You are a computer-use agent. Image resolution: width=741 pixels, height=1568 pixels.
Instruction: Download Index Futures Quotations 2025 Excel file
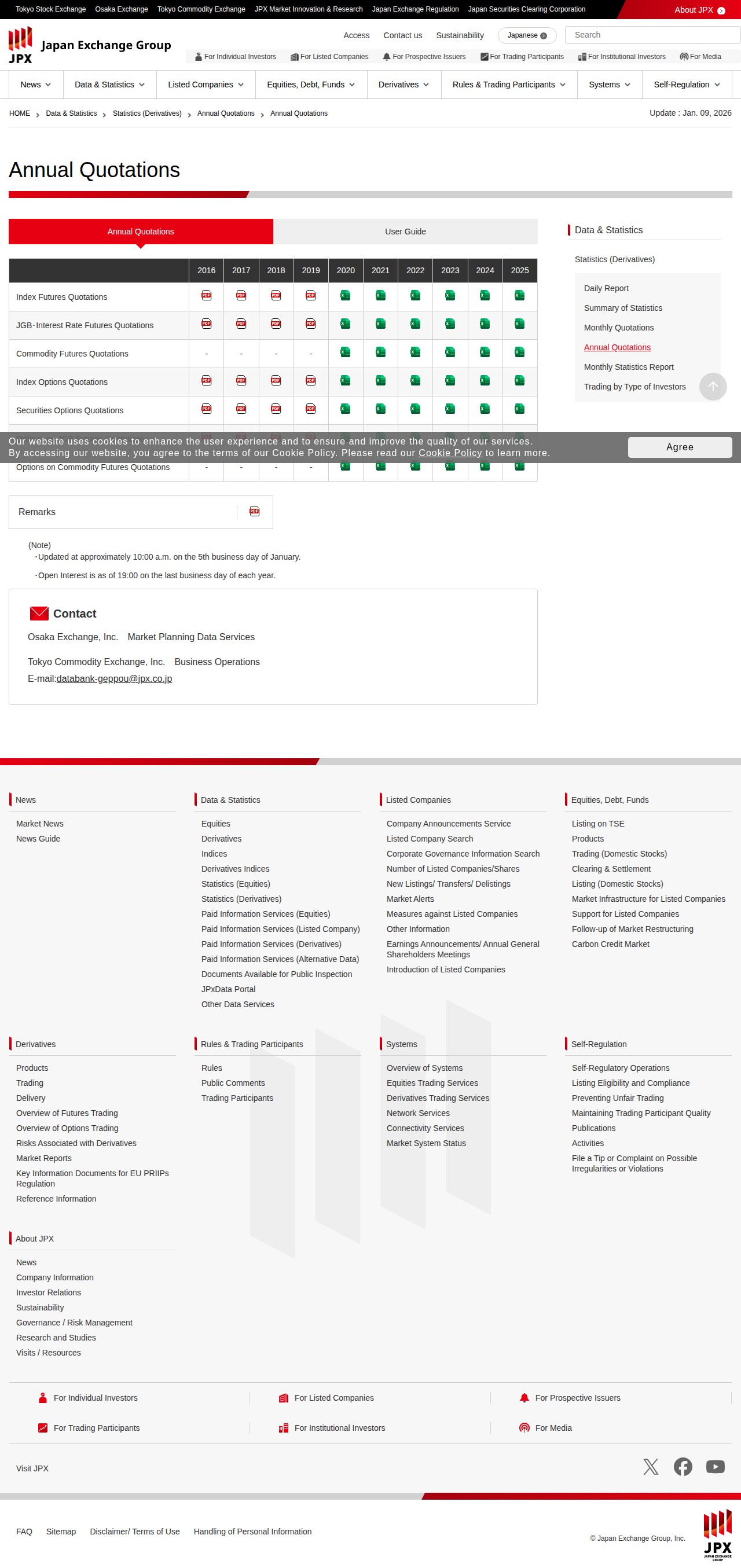coord(519,296)
